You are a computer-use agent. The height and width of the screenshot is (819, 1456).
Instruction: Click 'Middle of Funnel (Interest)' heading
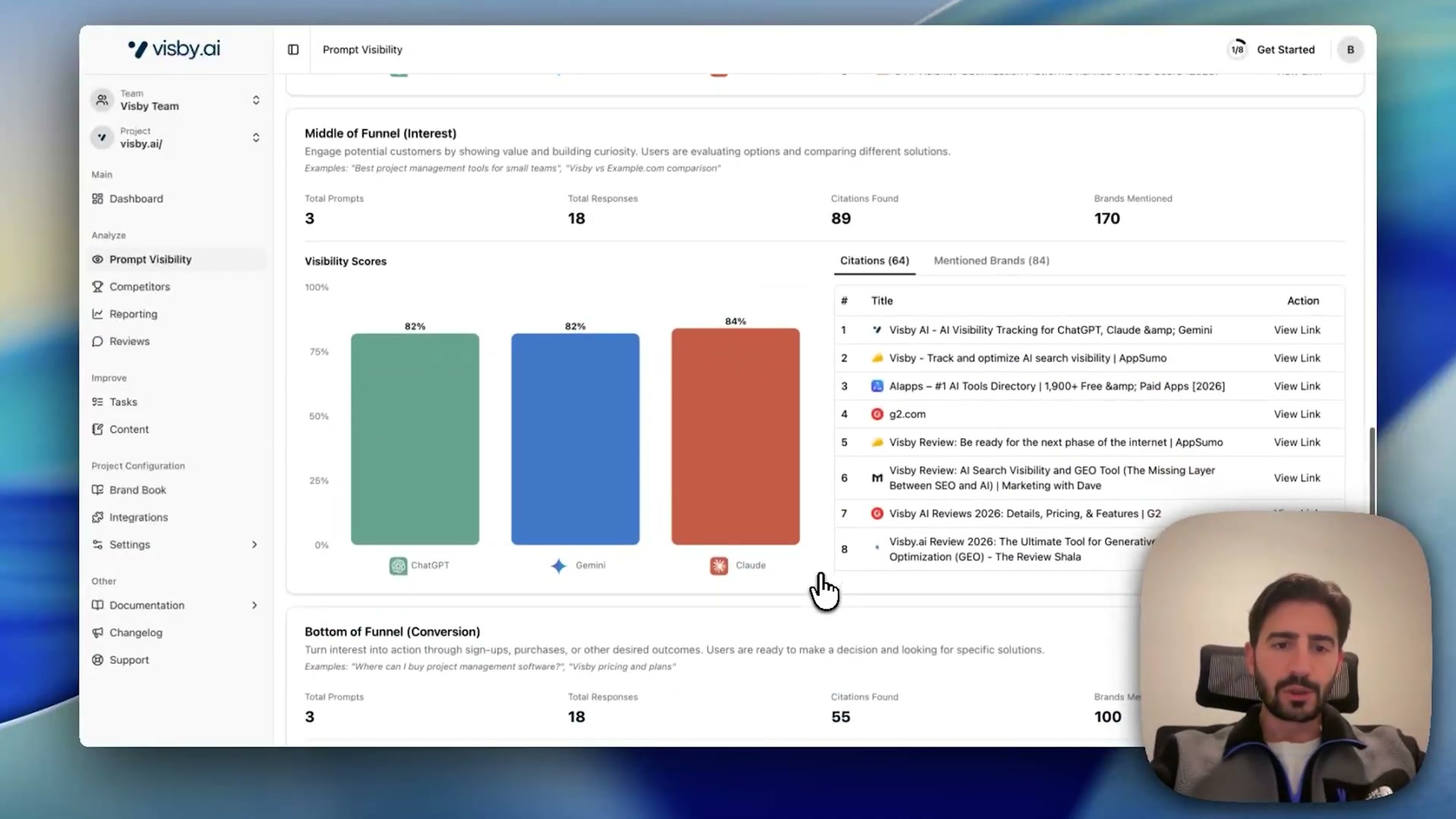tap(380, 133)
